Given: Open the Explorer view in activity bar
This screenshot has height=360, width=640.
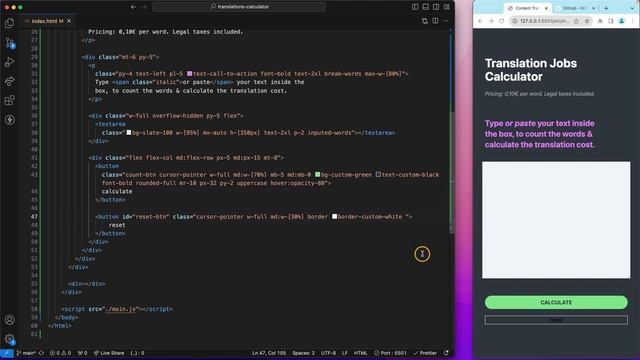Looking at the screenshot, I should click(x=9, y=23).
